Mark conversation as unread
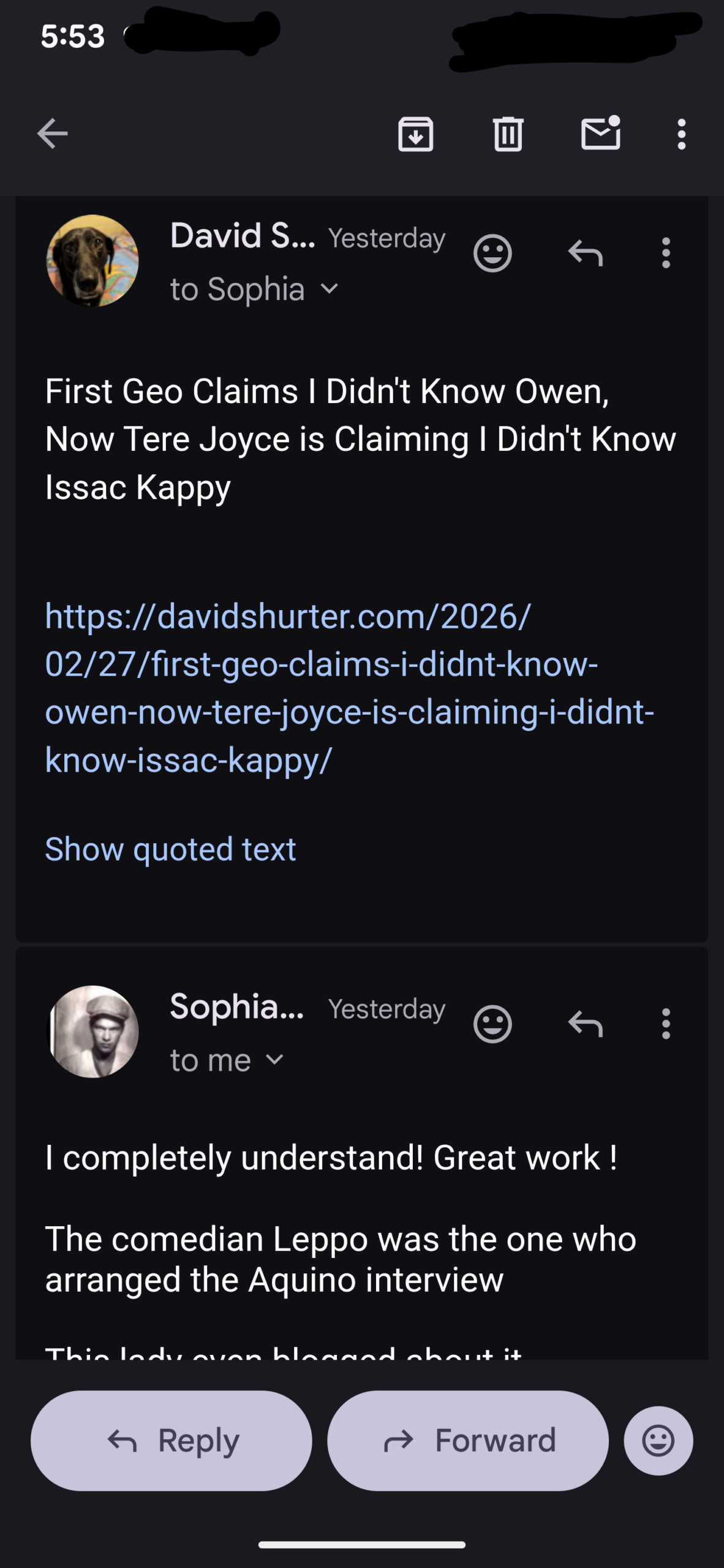The image size is (724, 1568). [x=600, y=134]
